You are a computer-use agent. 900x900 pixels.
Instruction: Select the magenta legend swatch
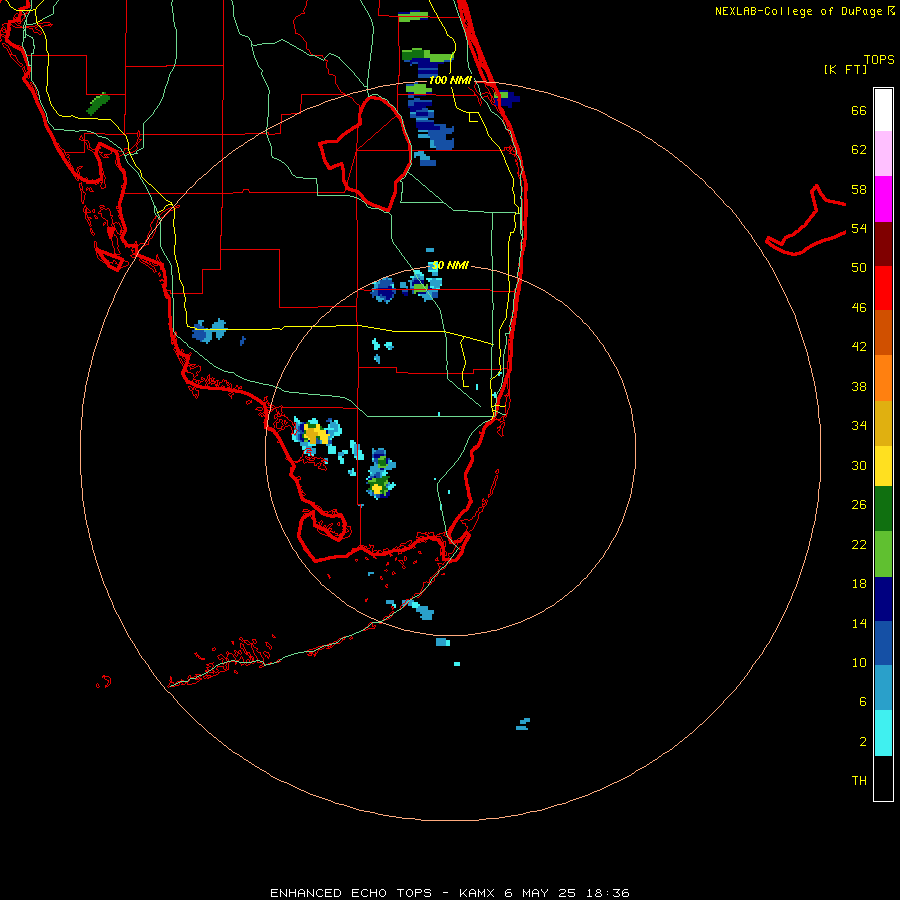[883, 199]
